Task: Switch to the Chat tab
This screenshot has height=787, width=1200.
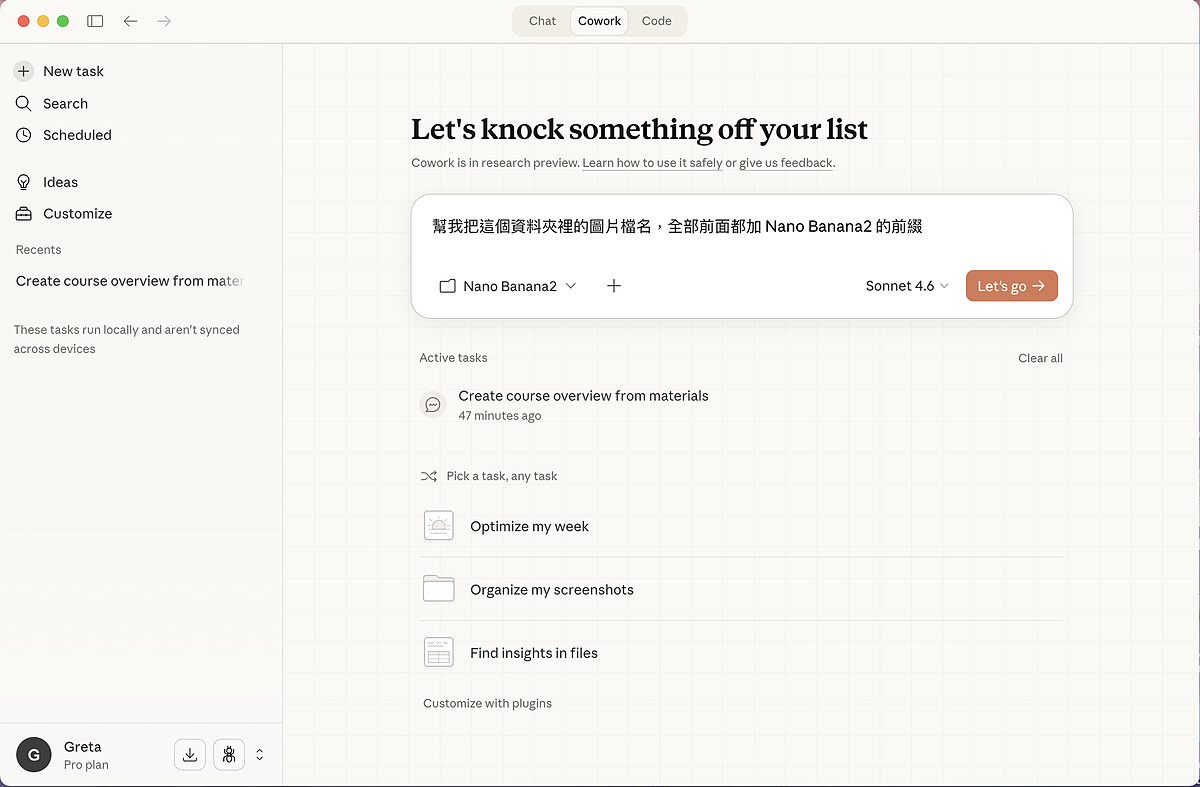Action: tap(542, 21)
